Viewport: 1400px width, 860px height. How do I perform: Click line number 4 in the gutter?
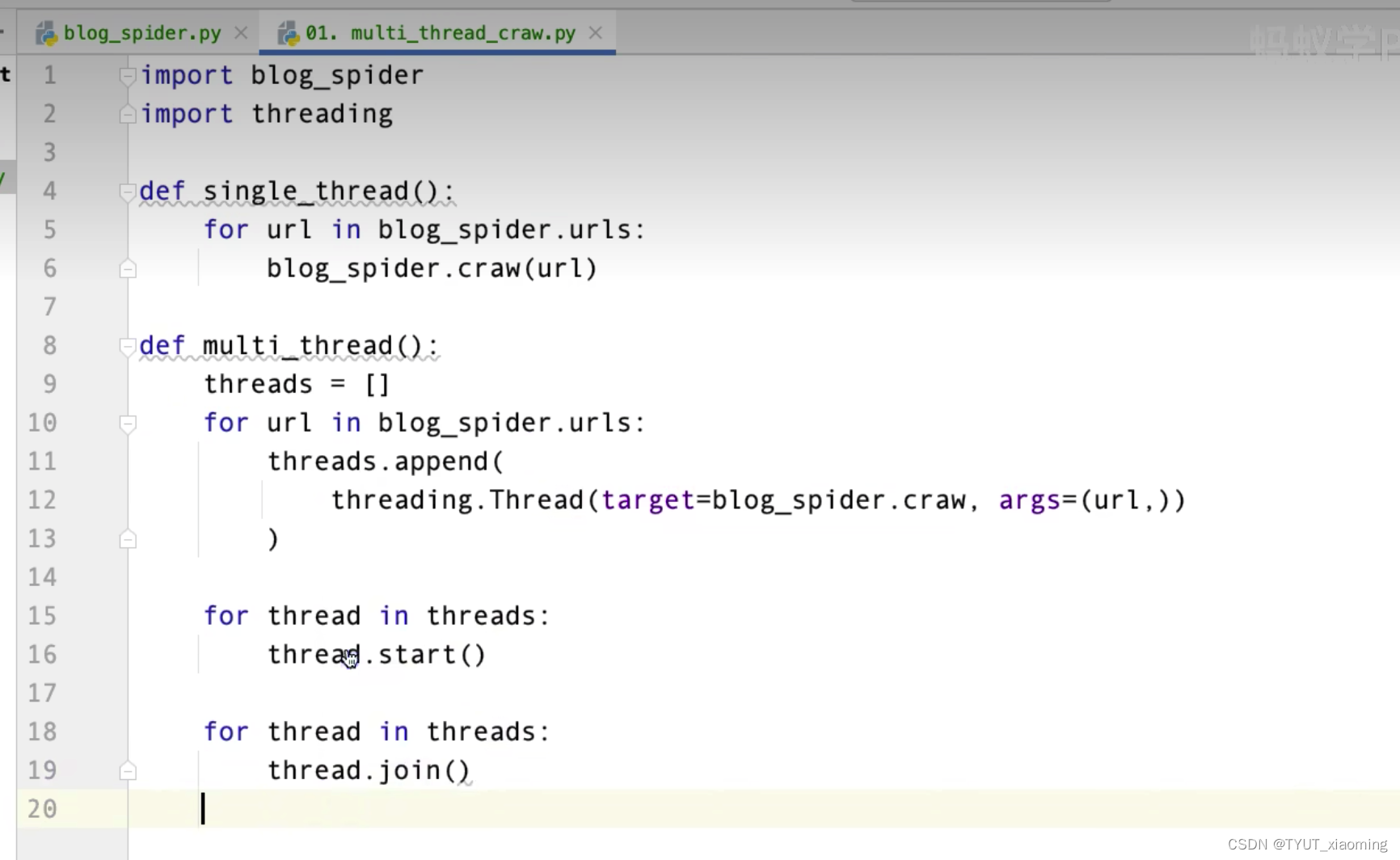click(49, 191)
